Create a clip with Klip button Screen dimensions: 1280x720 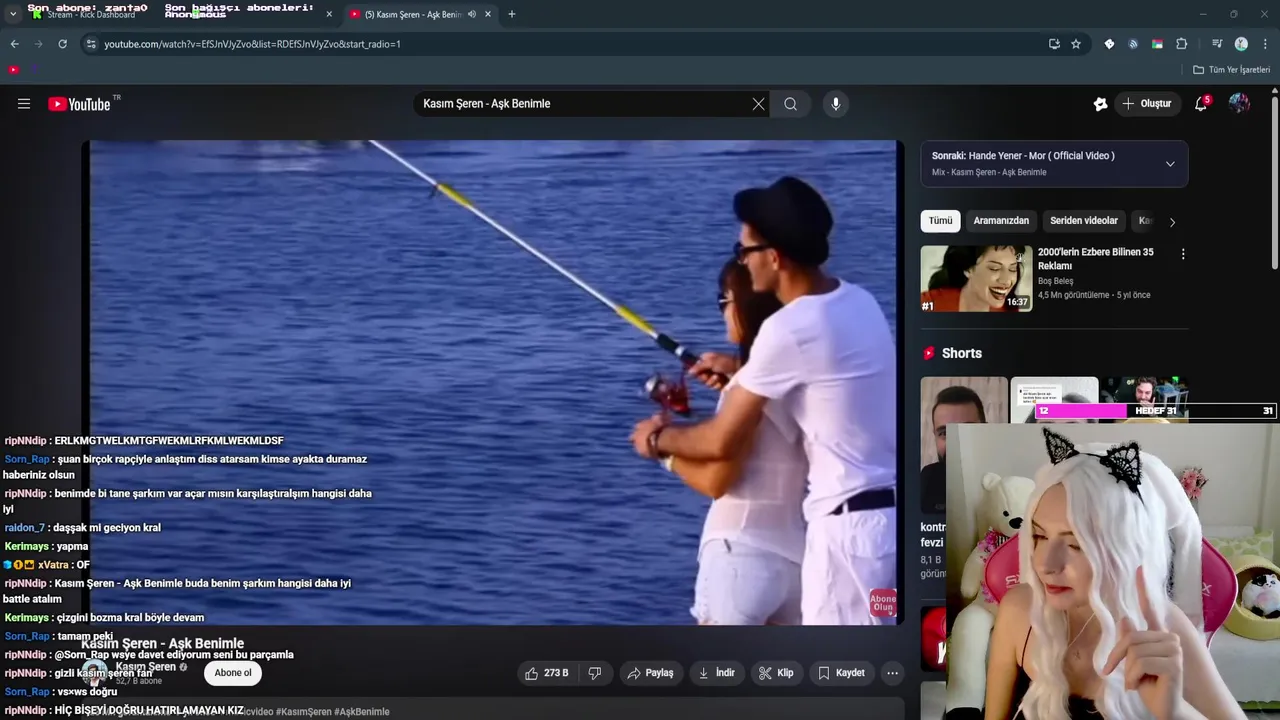[x=776, y=673]
